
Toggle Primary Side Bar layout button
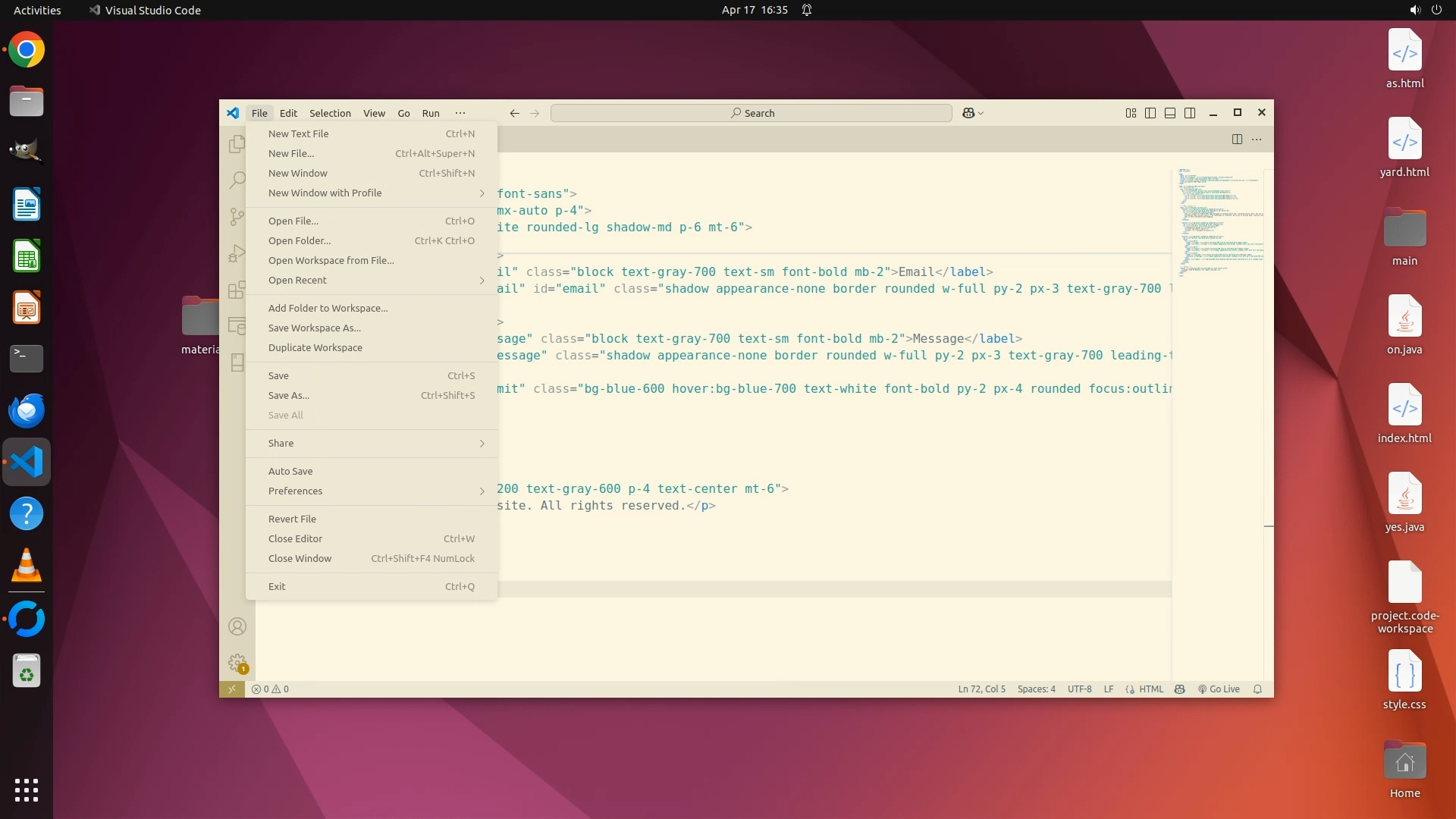pos(1150,113)
